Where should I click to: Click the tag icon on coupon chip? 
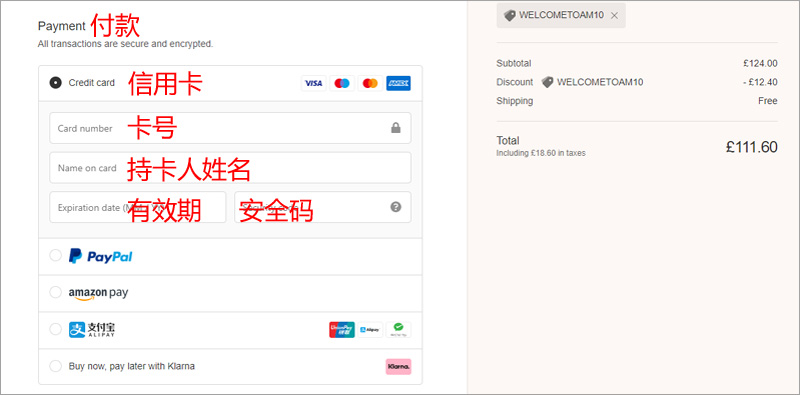[510, 16]
